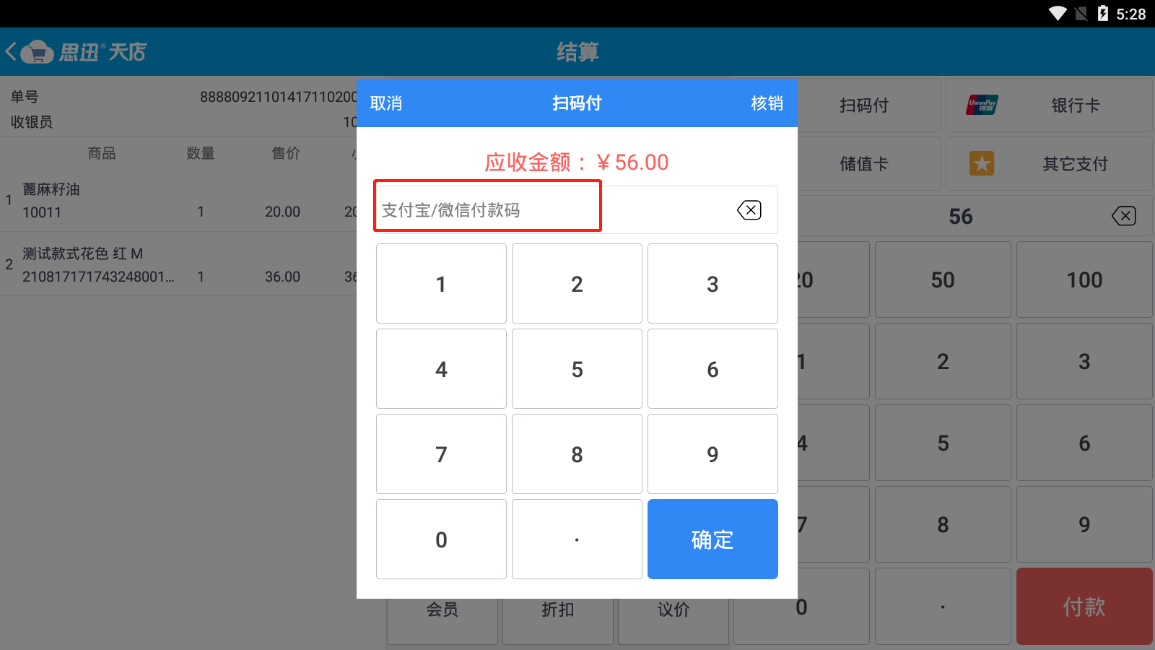This screenshot has width=1155, height=650.
Task: Go back using the header arrow
Action: click(x=11, y=52)
